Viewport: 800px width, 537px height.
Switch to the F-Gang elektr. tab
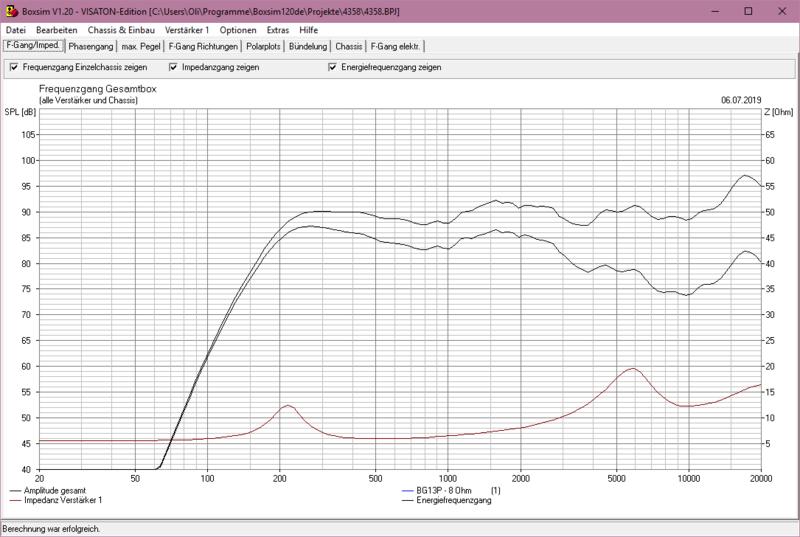(397, 46)
